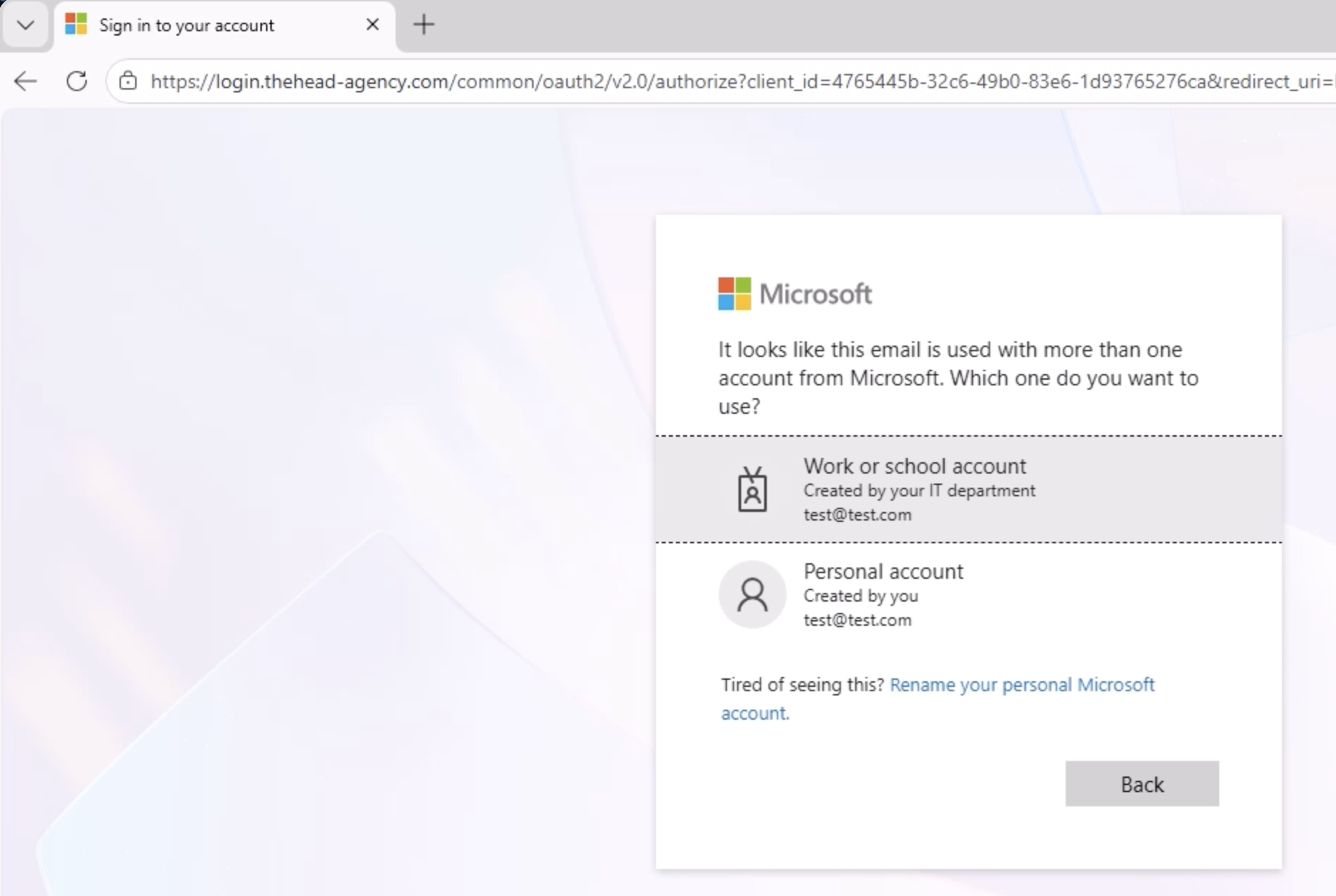Click the test@test.com email under Personal account
1336x896 pixels.
click(857, 620)
